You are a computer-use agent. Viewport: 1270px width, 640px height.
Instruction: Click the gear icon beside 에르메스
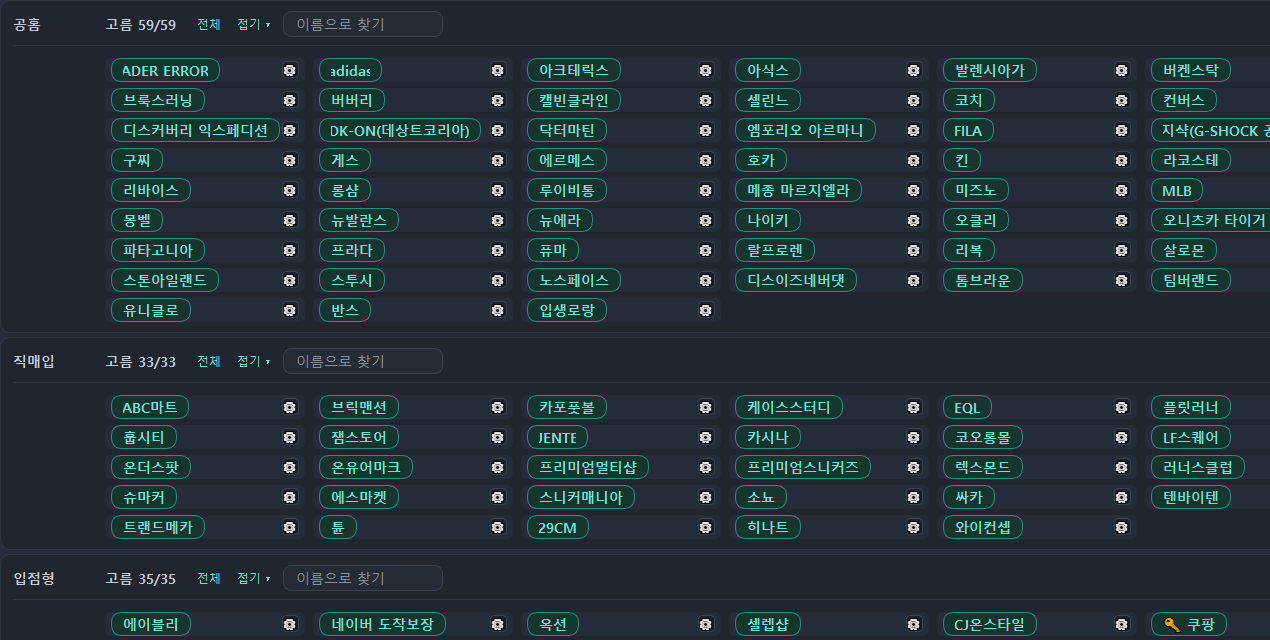[x=706, y=160]
